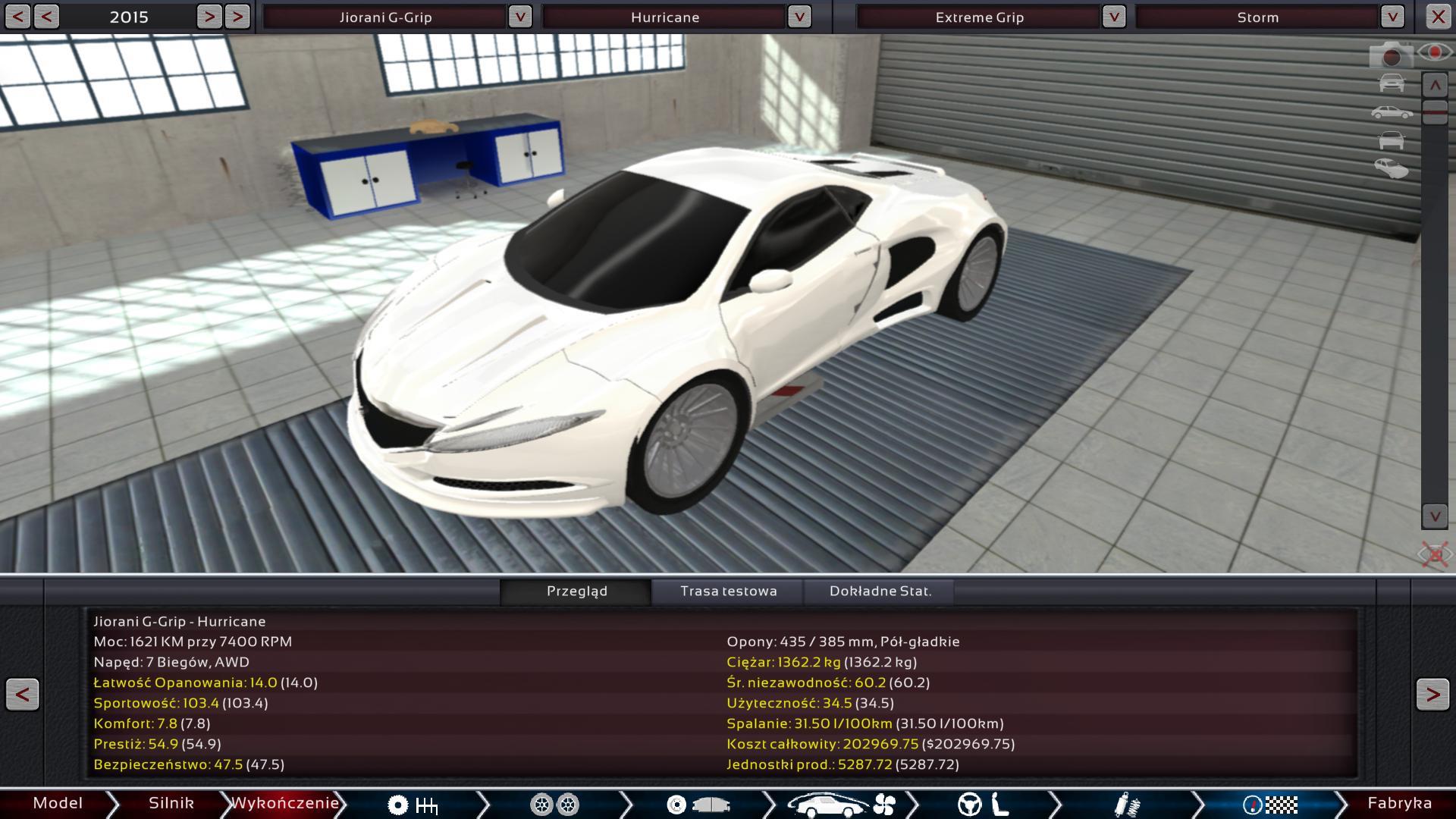The image size is (1456, 819).
Task: Click the Bezpieczeństwo: 47.5 stat
Action: (189, 764)
